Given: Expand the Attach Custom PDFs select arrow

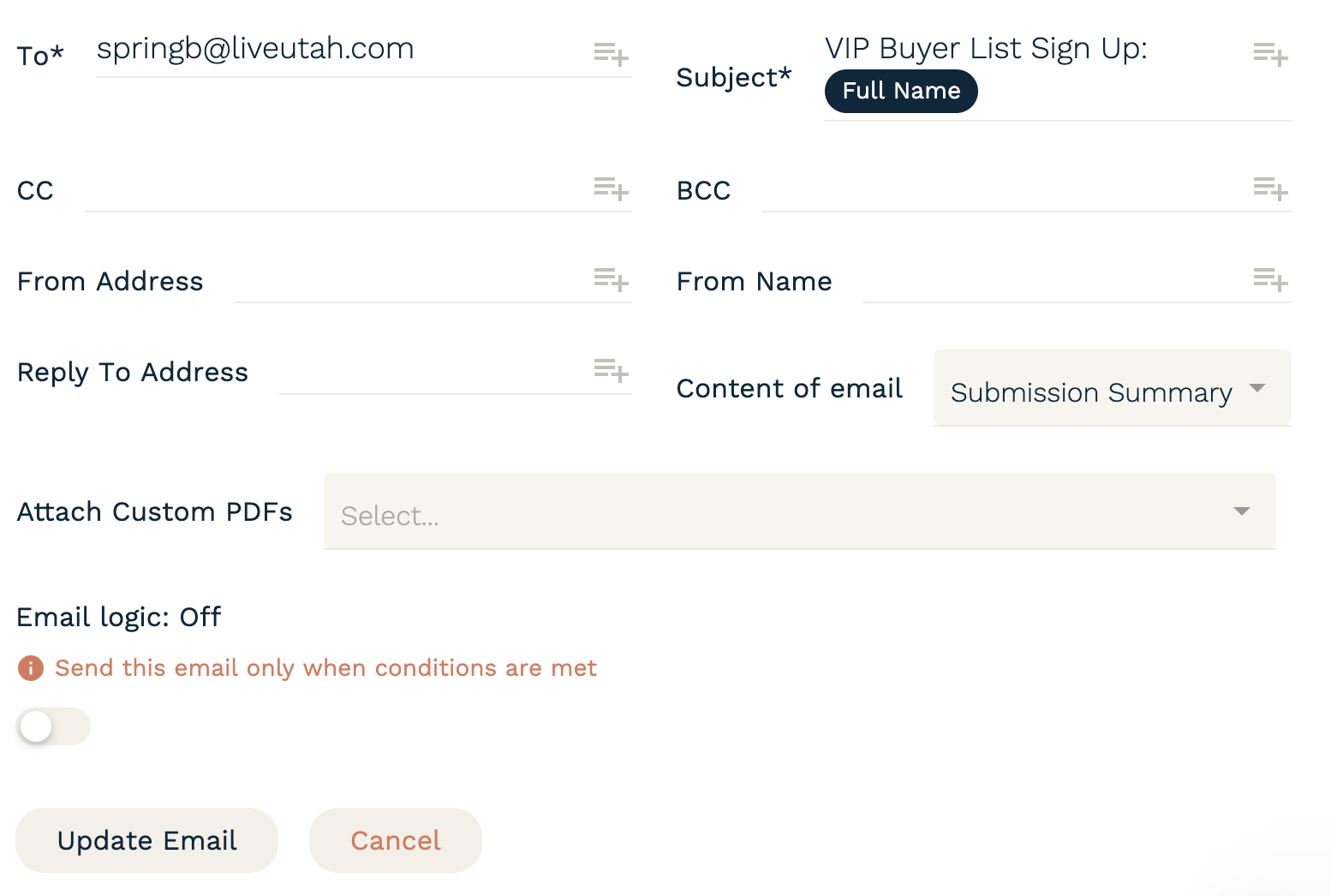Looking at the screenshot, I should (x=1242, y=511).
